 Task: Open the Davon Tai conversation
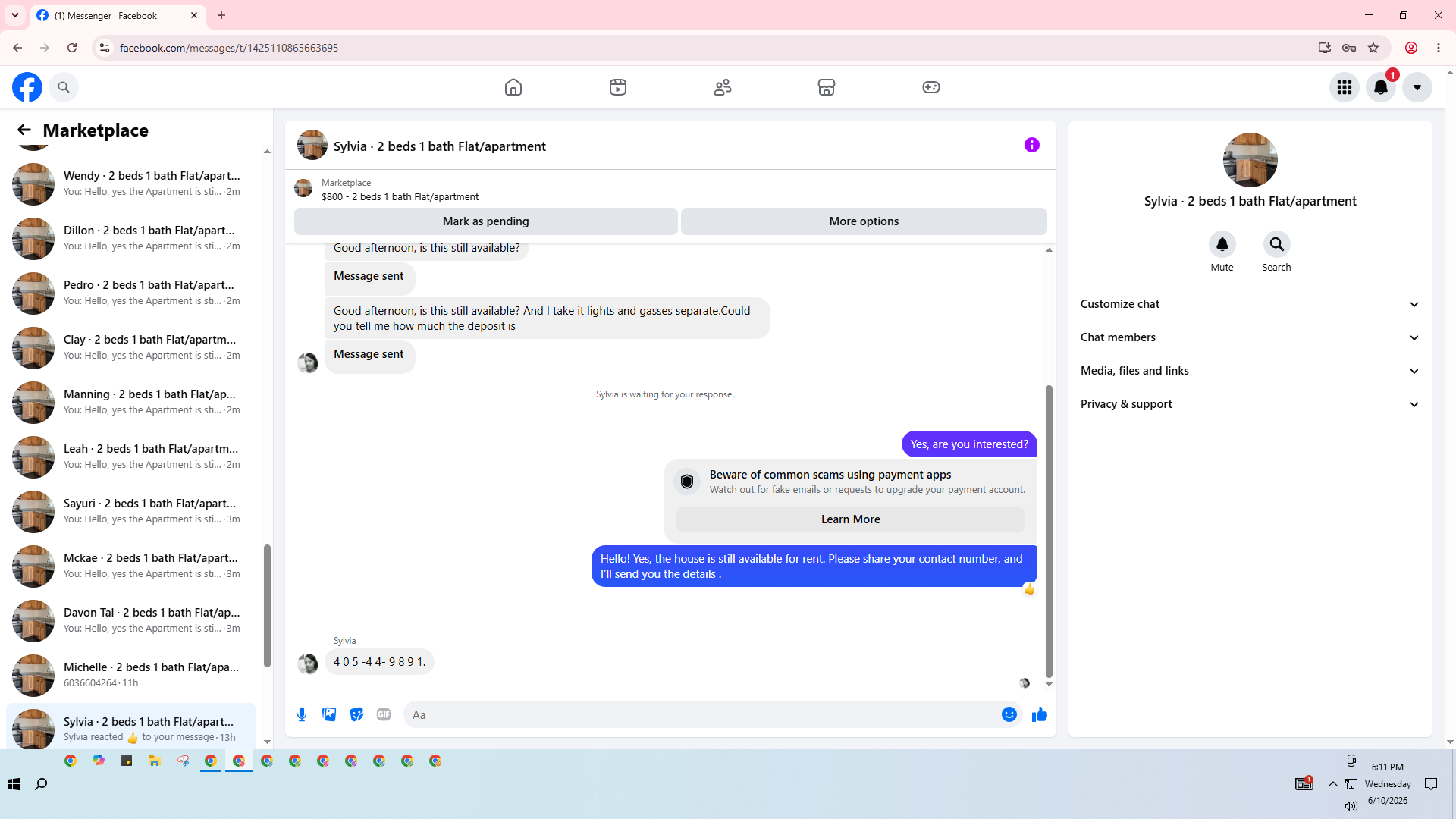coord(130,620)
